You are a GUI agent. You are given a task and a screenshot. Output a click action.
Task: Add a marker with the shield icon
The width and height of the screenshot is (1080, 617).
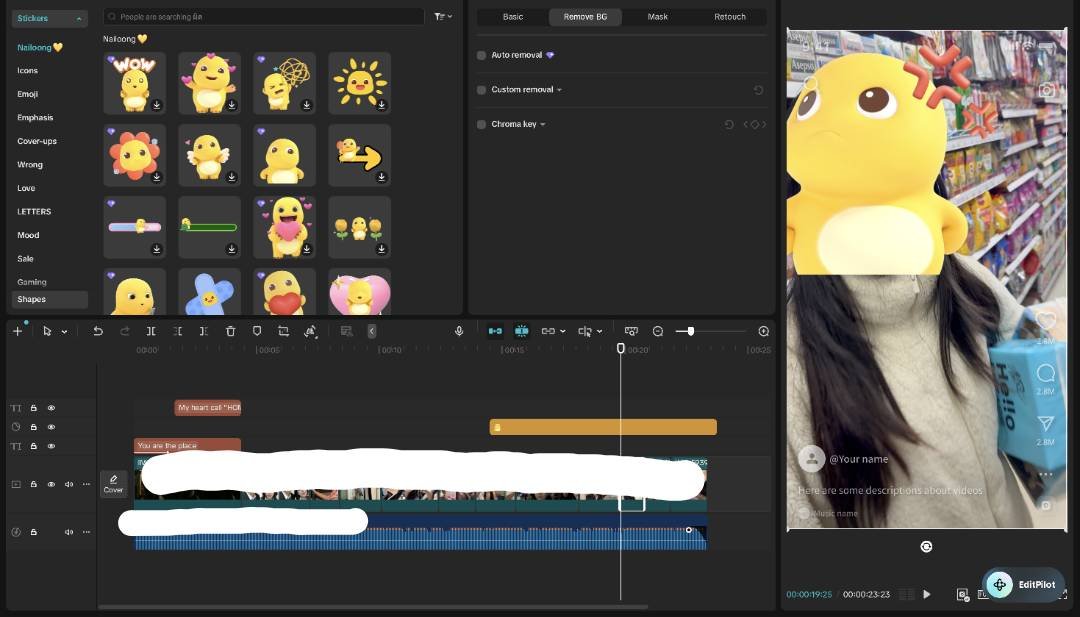click(257, 331)
